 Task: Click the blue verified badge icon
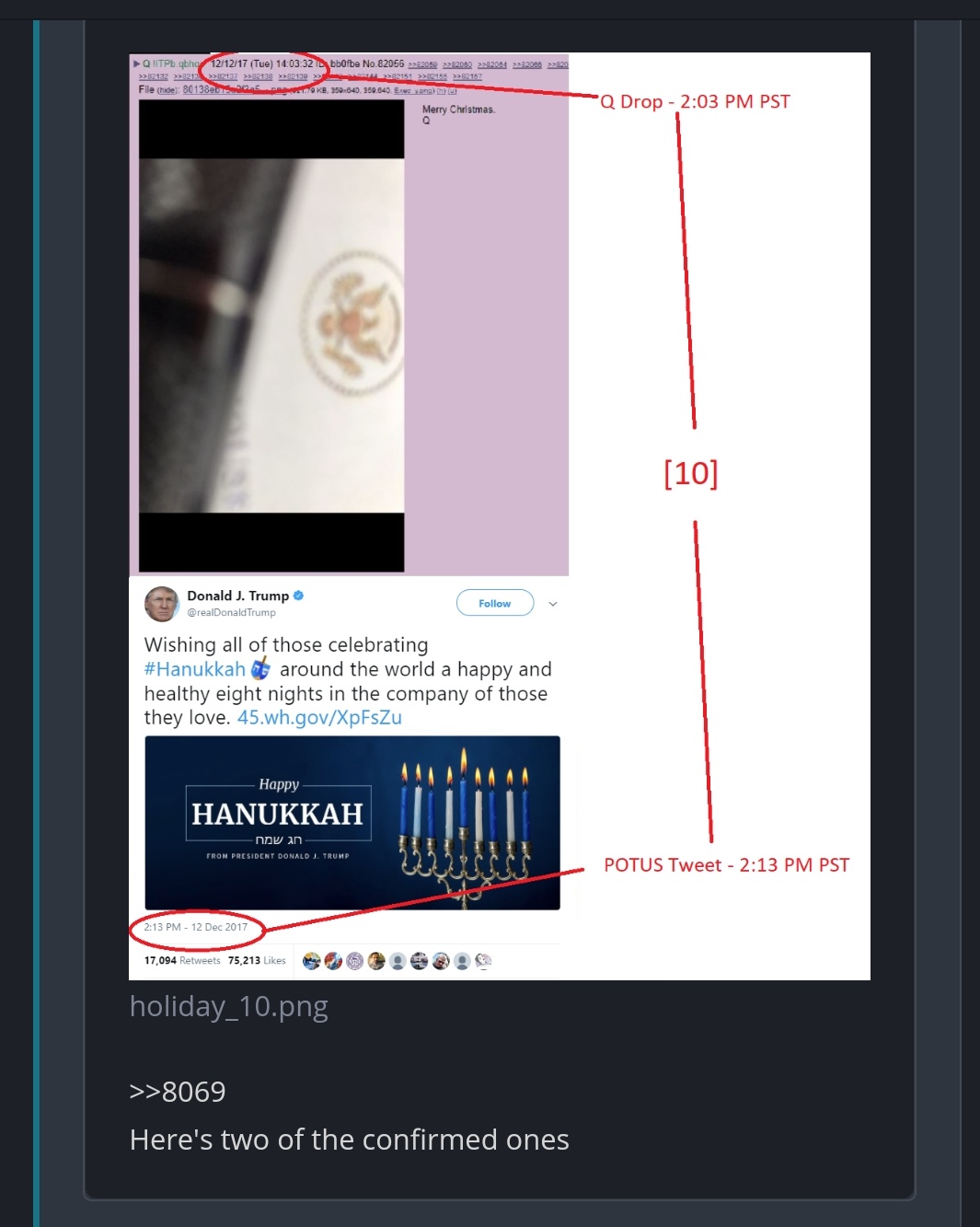pos(298,596)
